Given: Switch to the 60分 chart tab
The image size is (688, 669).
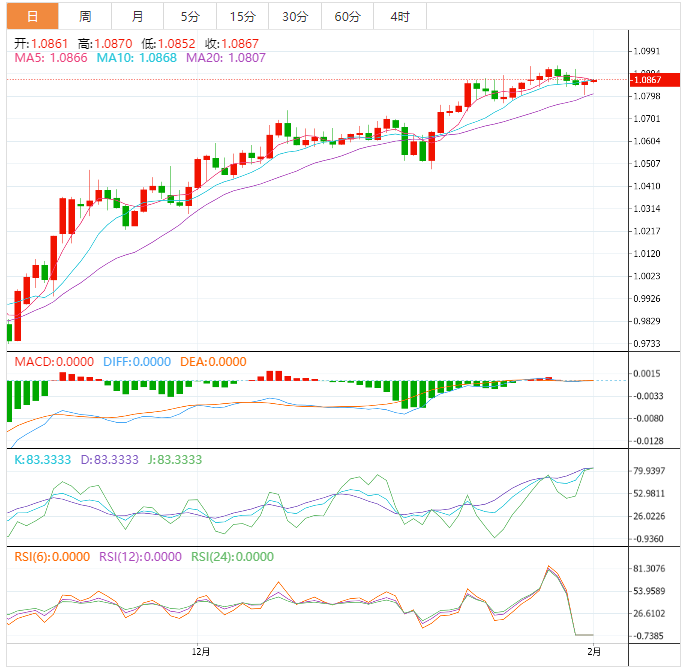Looking at the screenshot, I should 348,17.
